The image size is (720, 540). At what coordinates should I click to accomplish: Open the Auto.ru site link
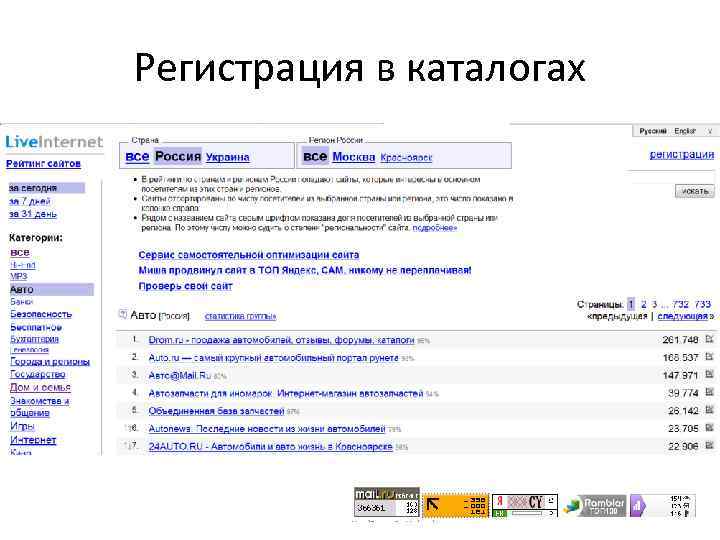pyautogui.click(x=273, y=357)
